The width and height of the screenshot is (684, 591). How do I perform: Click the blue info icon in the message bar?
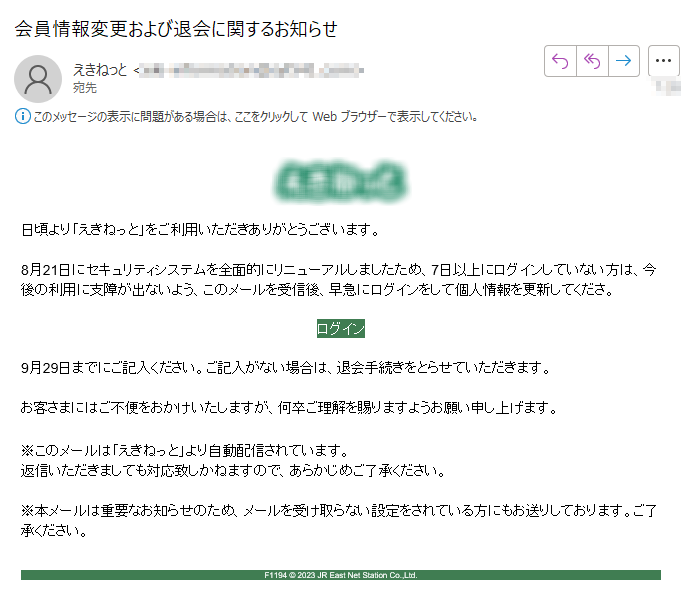pos(23,116)
